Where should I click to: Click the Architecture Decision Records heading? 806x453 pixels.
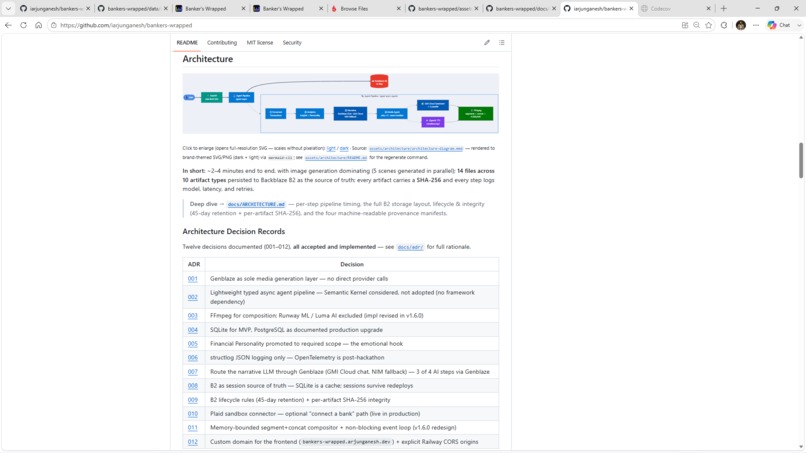point(233,231)
